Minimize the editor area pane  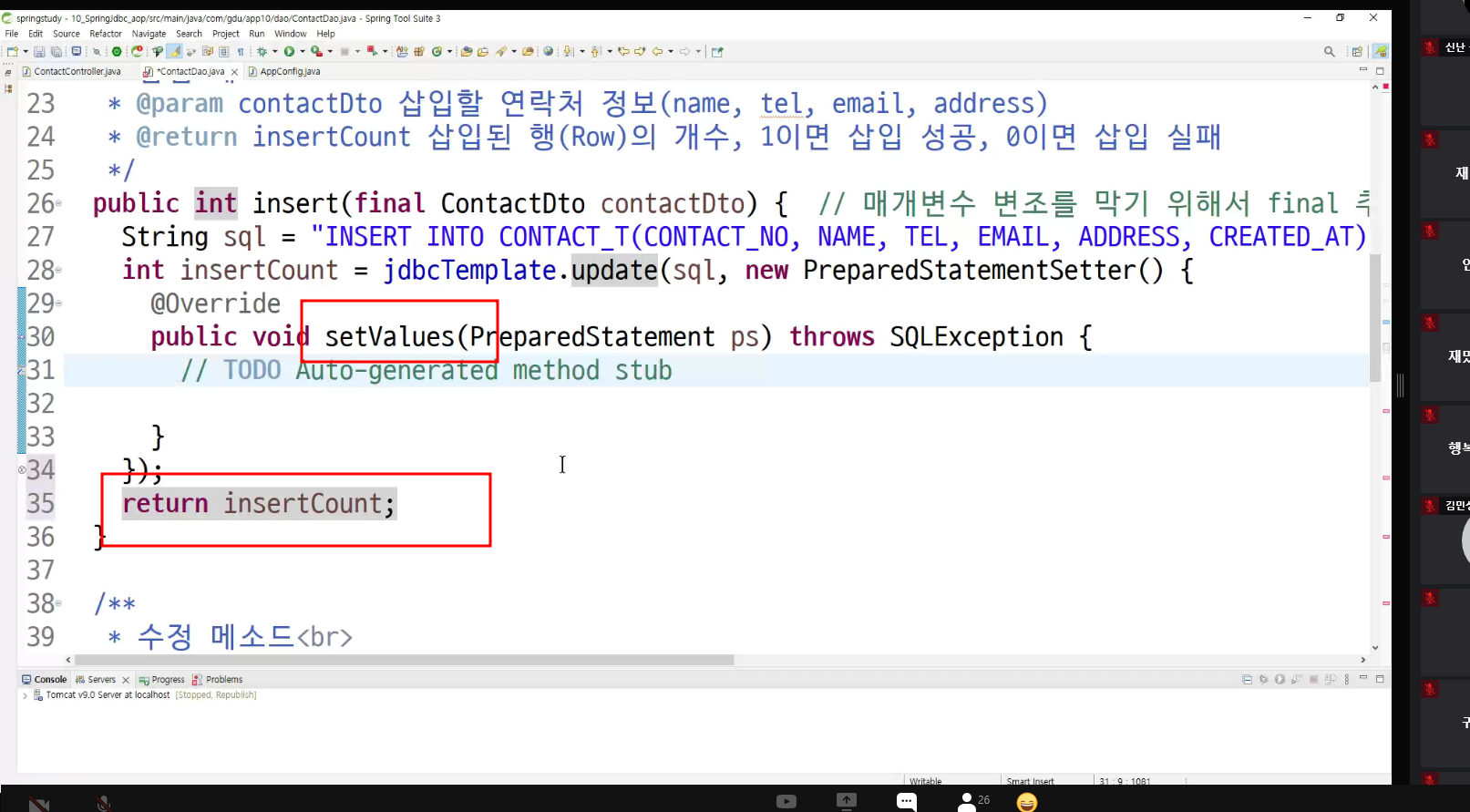click(1363, 70)
